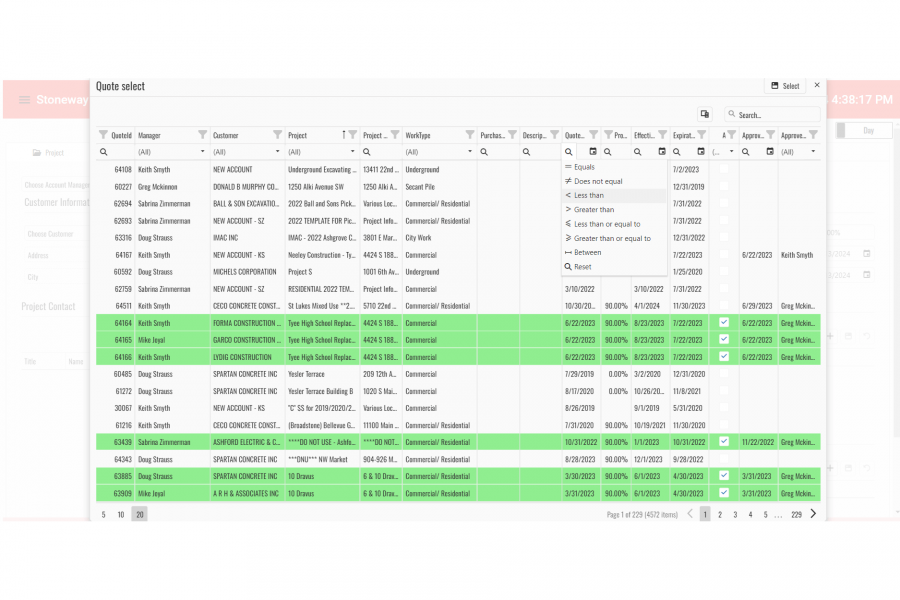Open the Effecti... column filter funnel
900x600 pixels.
[662, 135]
